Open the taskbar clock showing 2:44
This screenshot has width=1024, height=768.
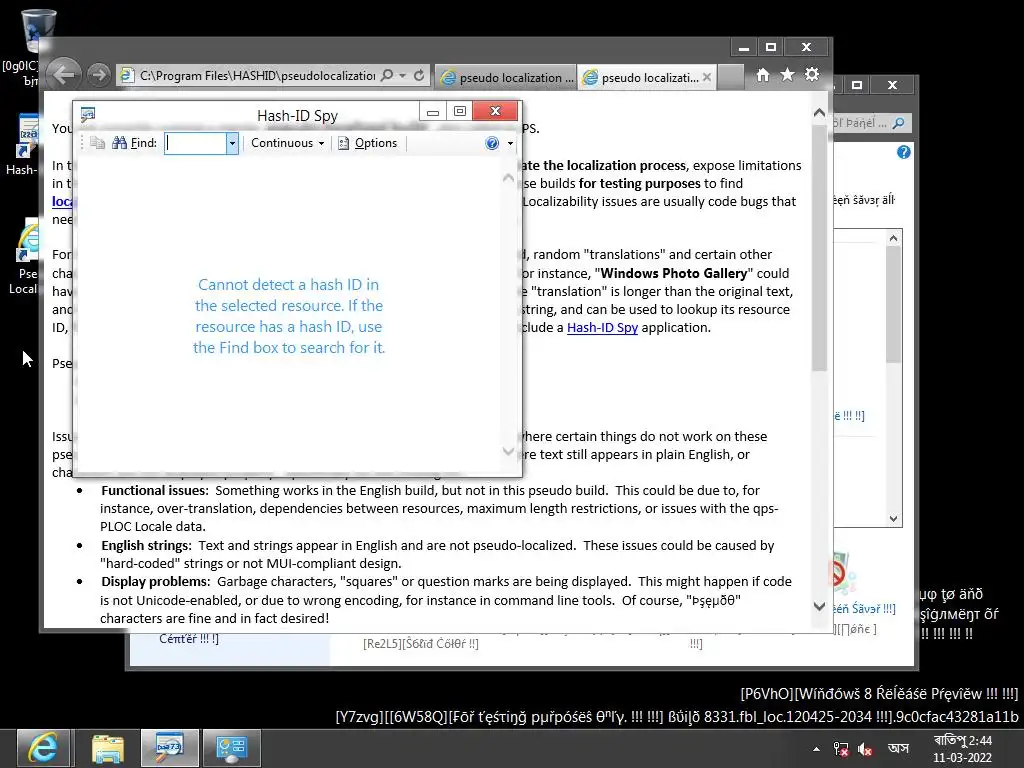pyautogui.click(x=962, y=748)
